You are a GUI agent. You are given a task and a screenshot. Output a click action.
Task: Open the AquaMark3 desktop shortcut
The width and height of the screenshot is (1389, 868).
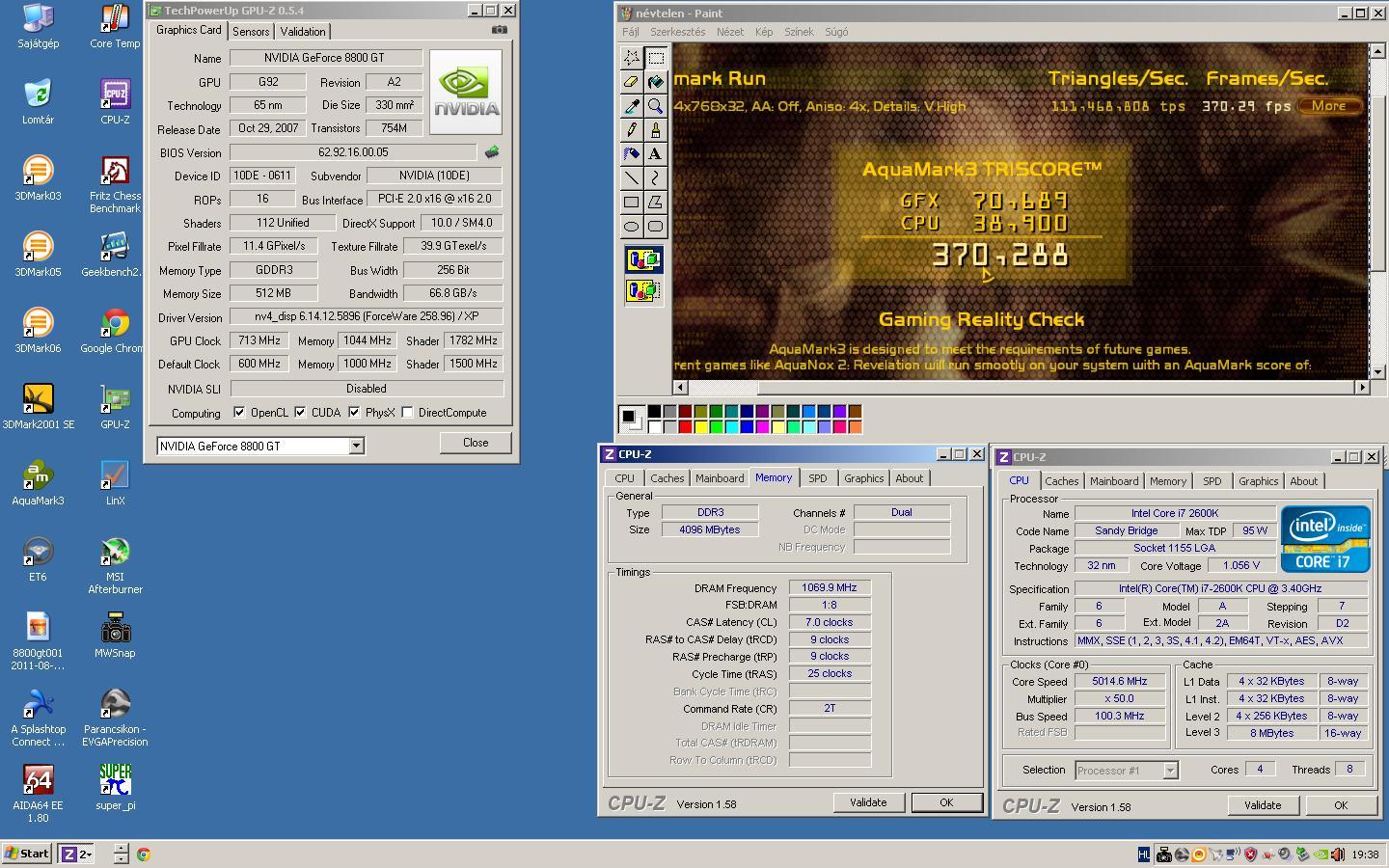(x=38, y=483)
